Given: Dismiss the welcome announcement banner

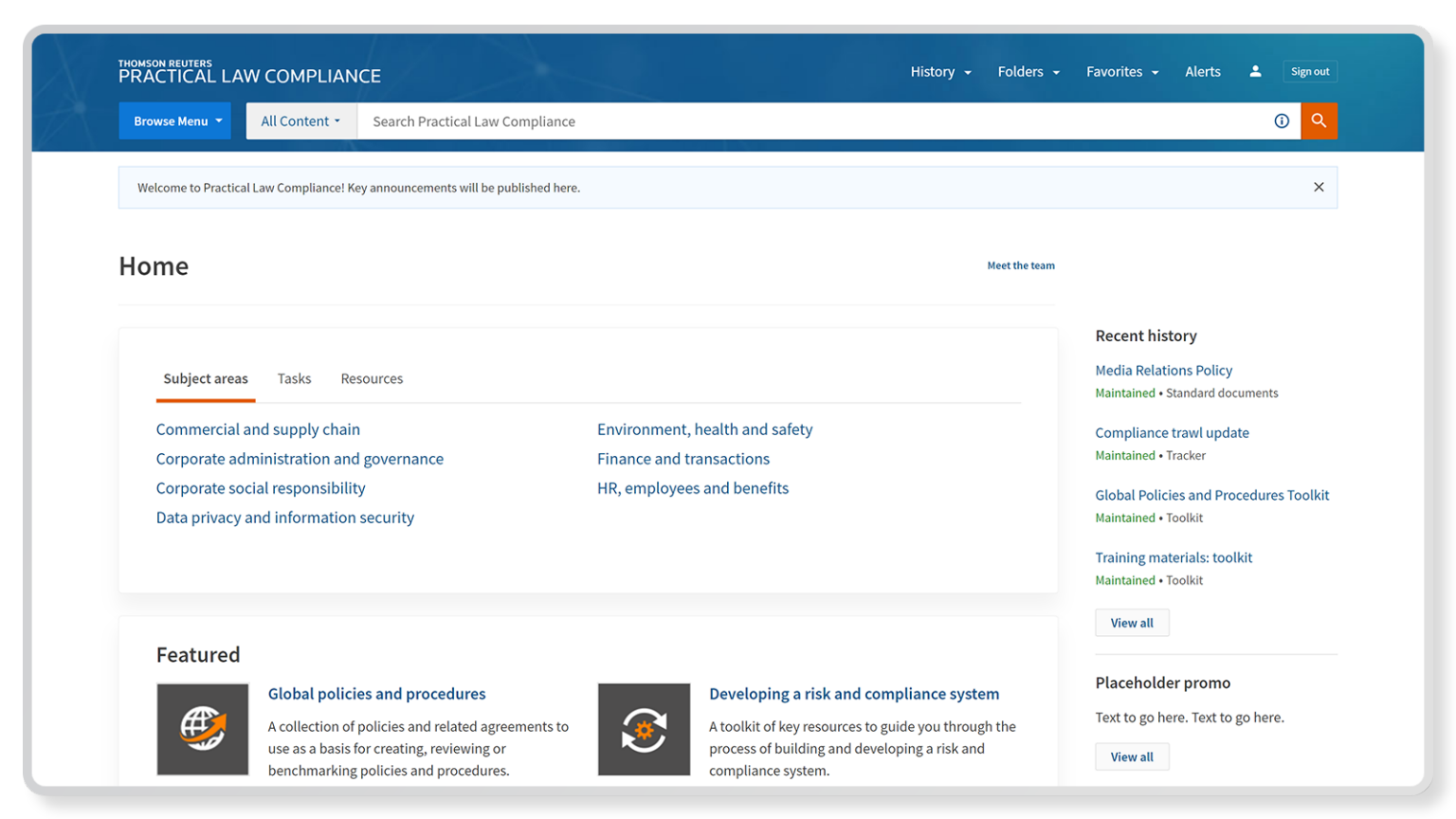Looking at the screenshot, I should [x=1319, y=188].
